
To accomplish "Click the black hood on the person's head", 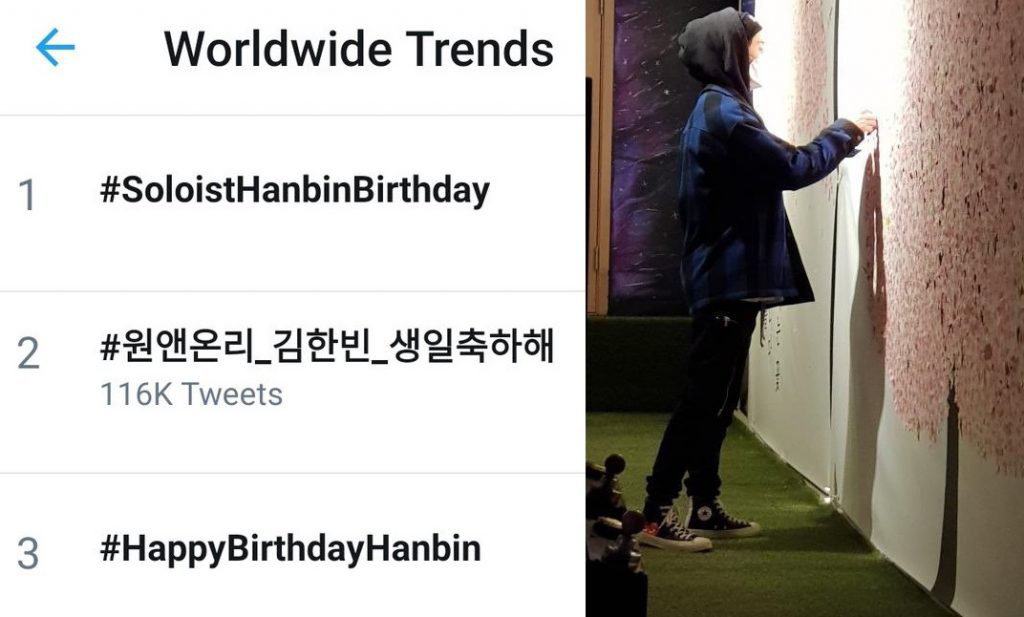I will 715,49.
